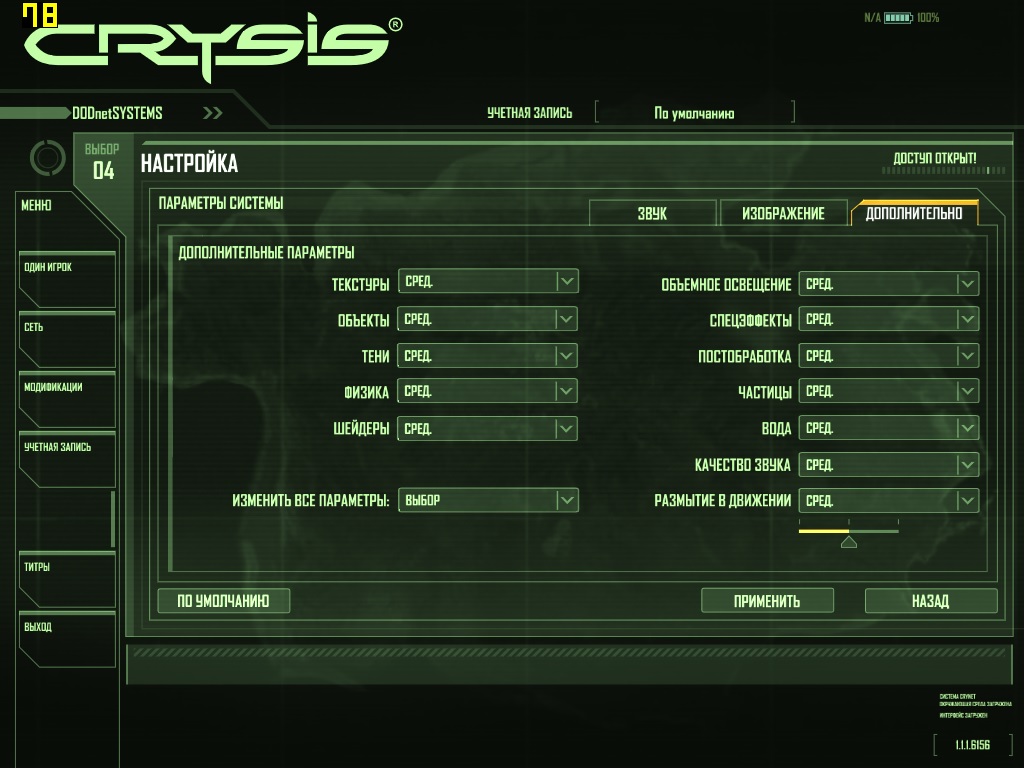Open the ПОСТОБРАБОТКА quality dropdown
This screenshot has width=1026, height=774.
[x=889, y=356]
